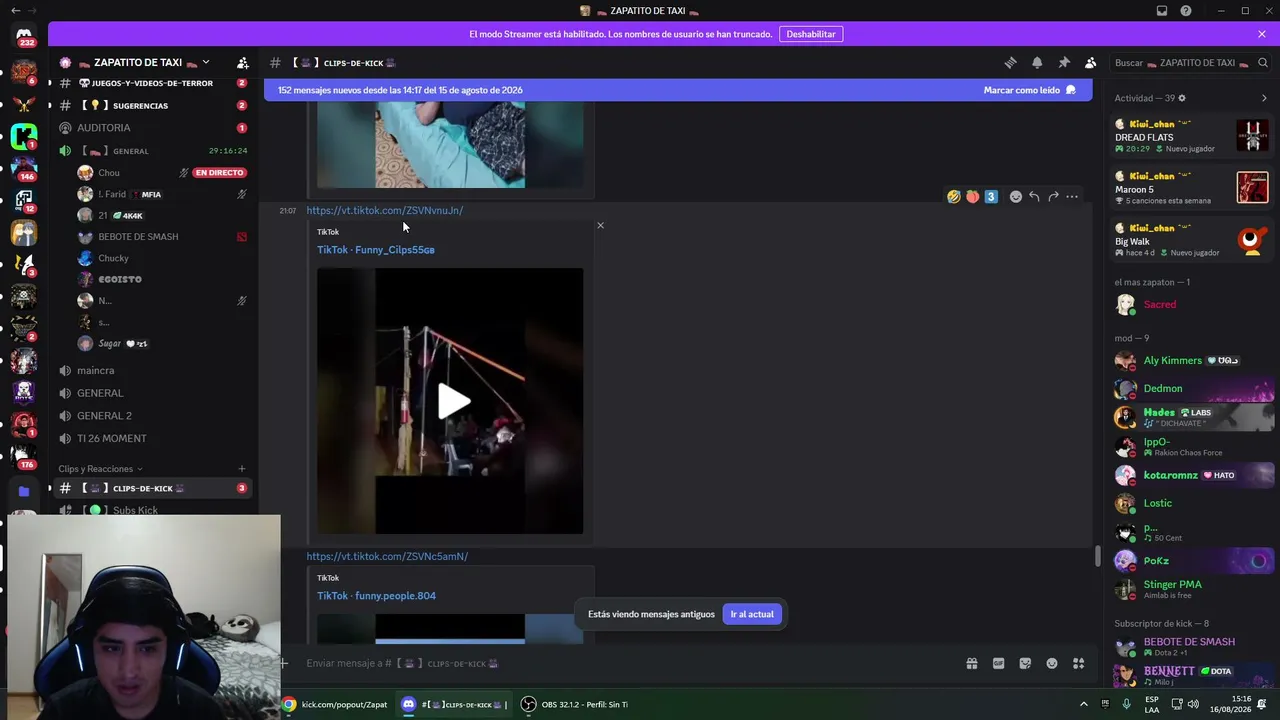
Task: Mark messages as read
Action: tap(1029, 90)
